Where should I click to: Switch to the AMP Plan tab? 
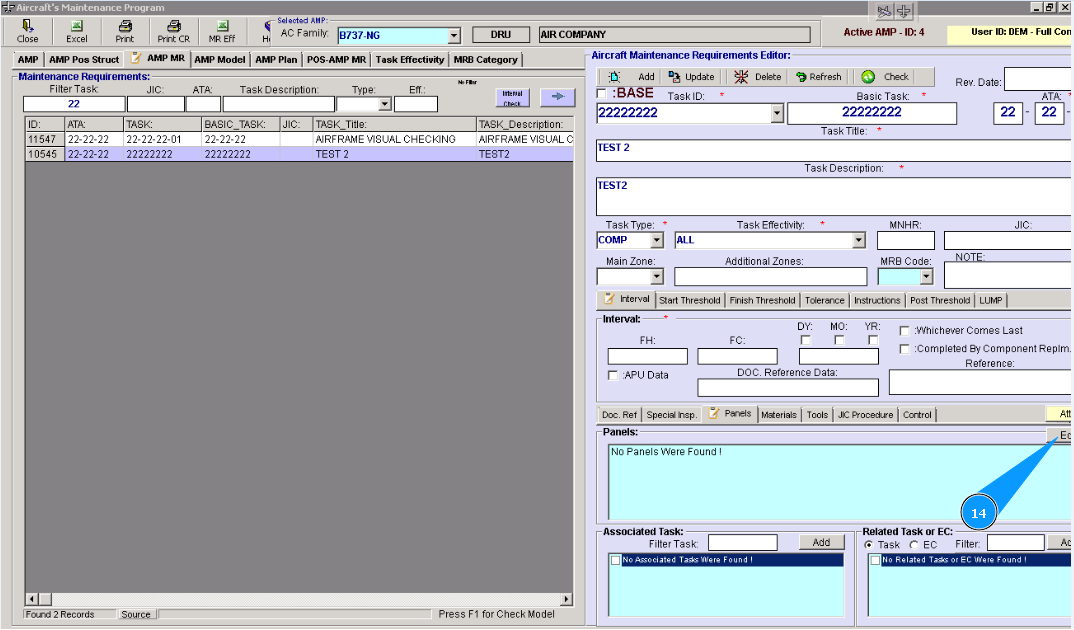(x=275, y=60)
